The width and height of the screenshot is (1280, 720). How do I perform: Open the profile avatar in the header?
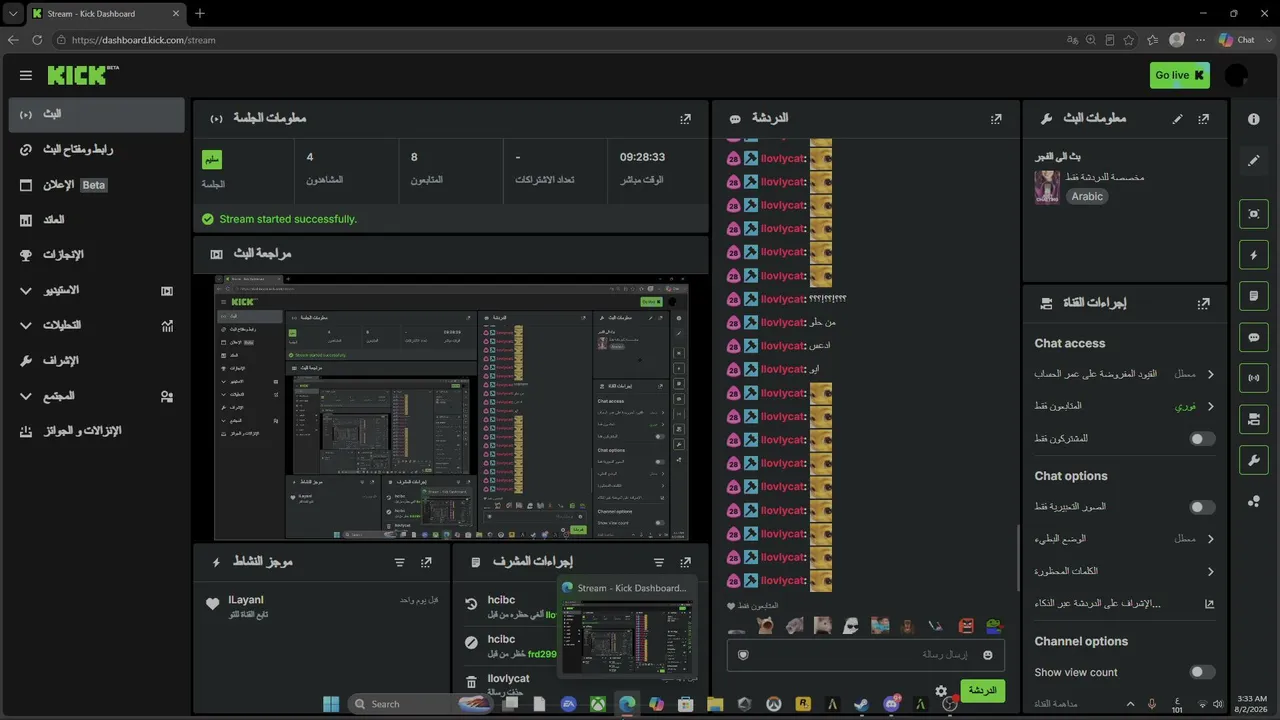1236,75
